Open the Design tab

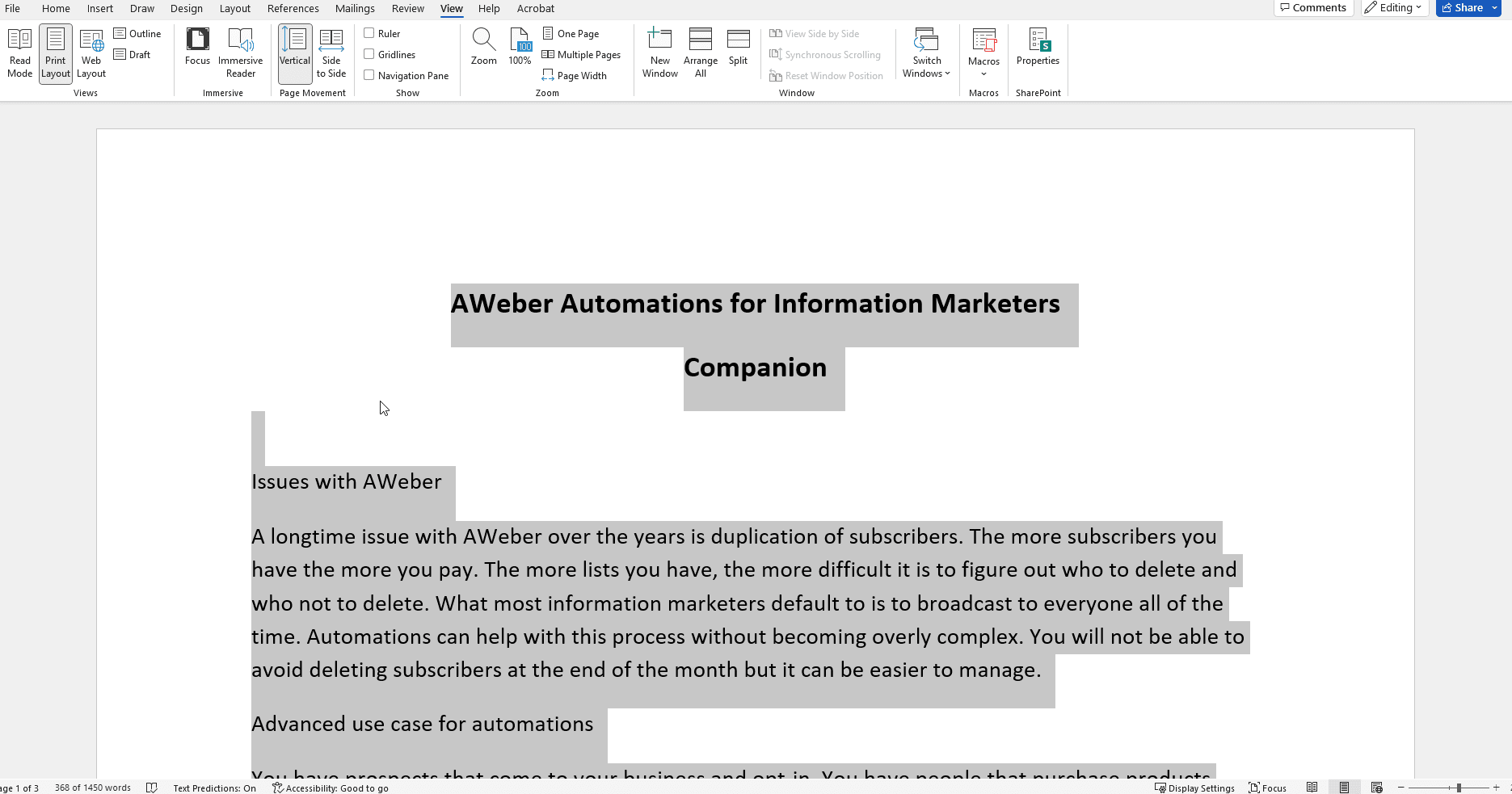point(187,8)
